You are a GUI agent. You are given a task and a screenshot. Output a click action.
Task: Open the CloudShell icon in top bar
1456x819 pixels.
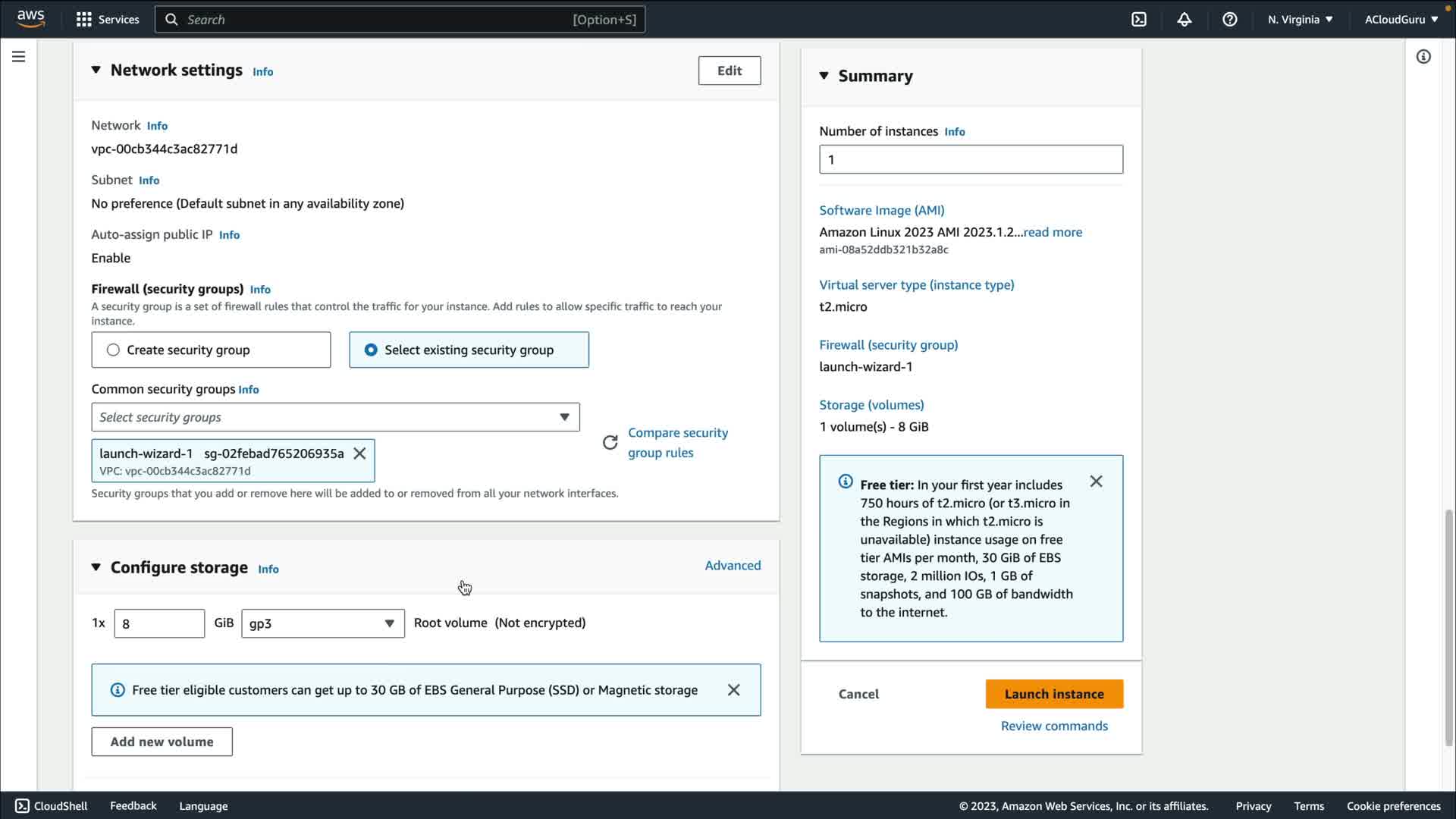point(1139,20)
